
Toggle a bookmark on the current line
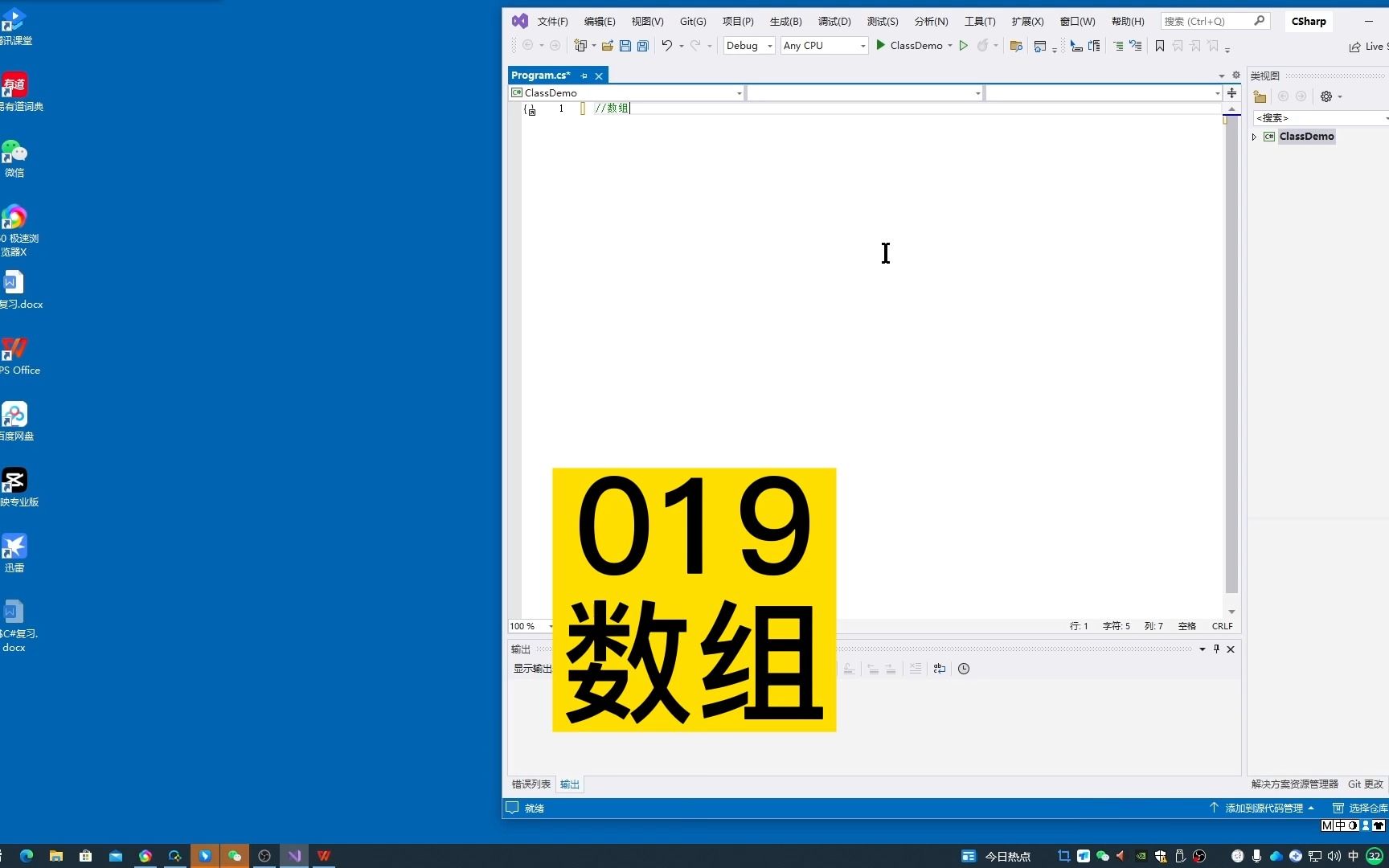click(x=1158, y=46)
